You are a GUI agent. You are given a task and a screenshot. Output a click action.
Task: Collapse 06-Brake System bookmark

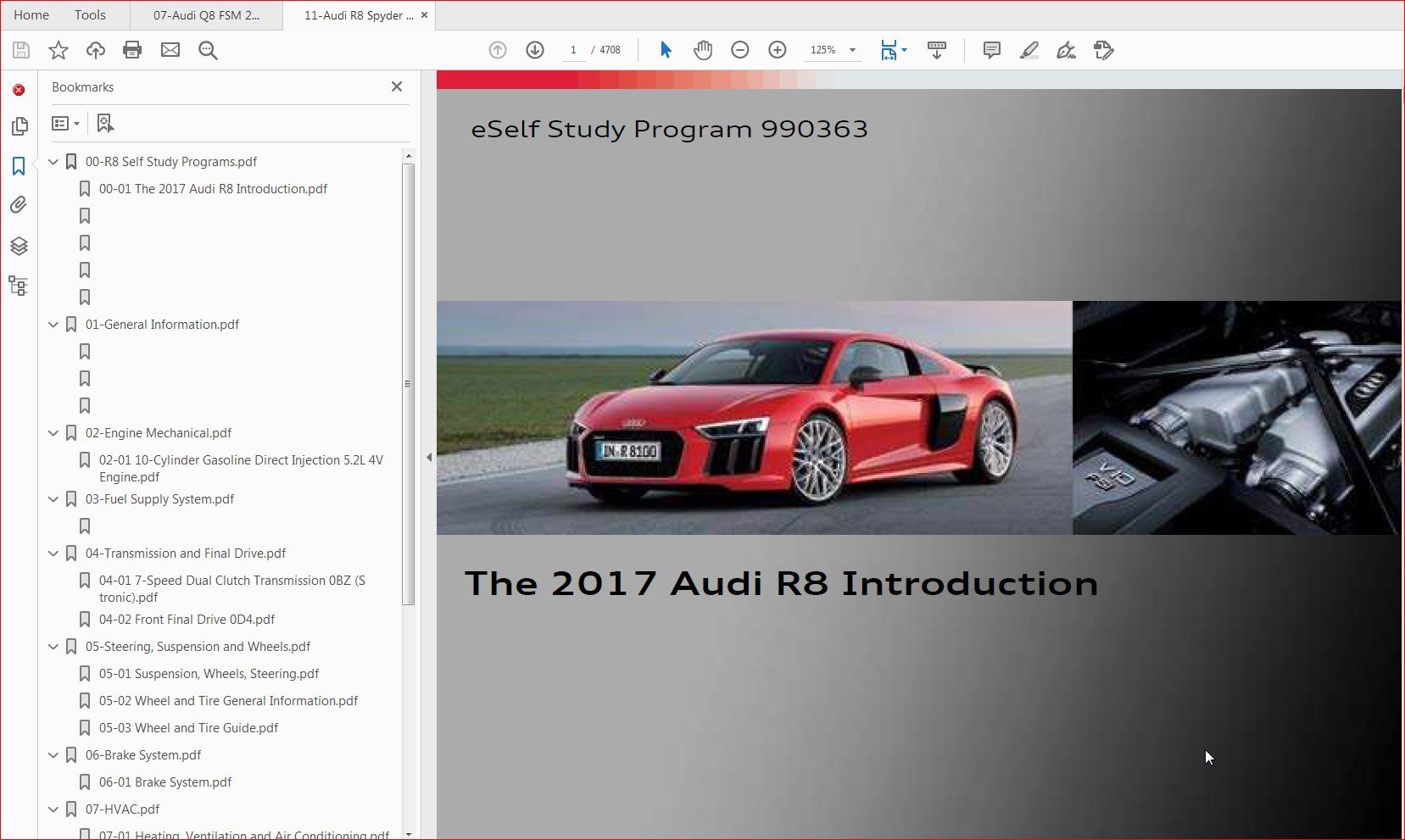(x=53, y=755)
